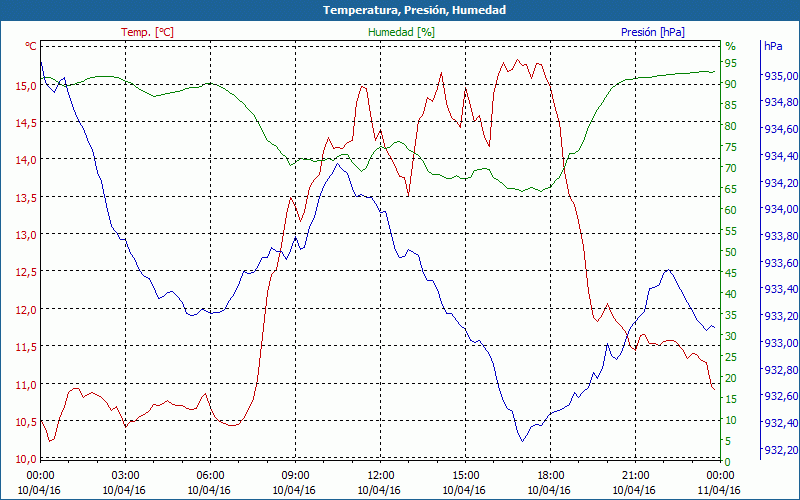Click humidity axis value '95'
800x500 pixels.
tap(731, 63)
